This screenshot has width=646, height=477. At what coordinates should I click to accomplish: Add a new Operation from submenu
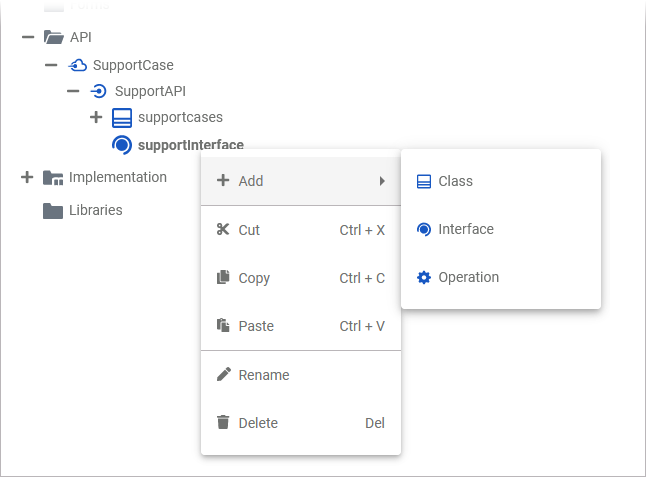tap(468, 277)
